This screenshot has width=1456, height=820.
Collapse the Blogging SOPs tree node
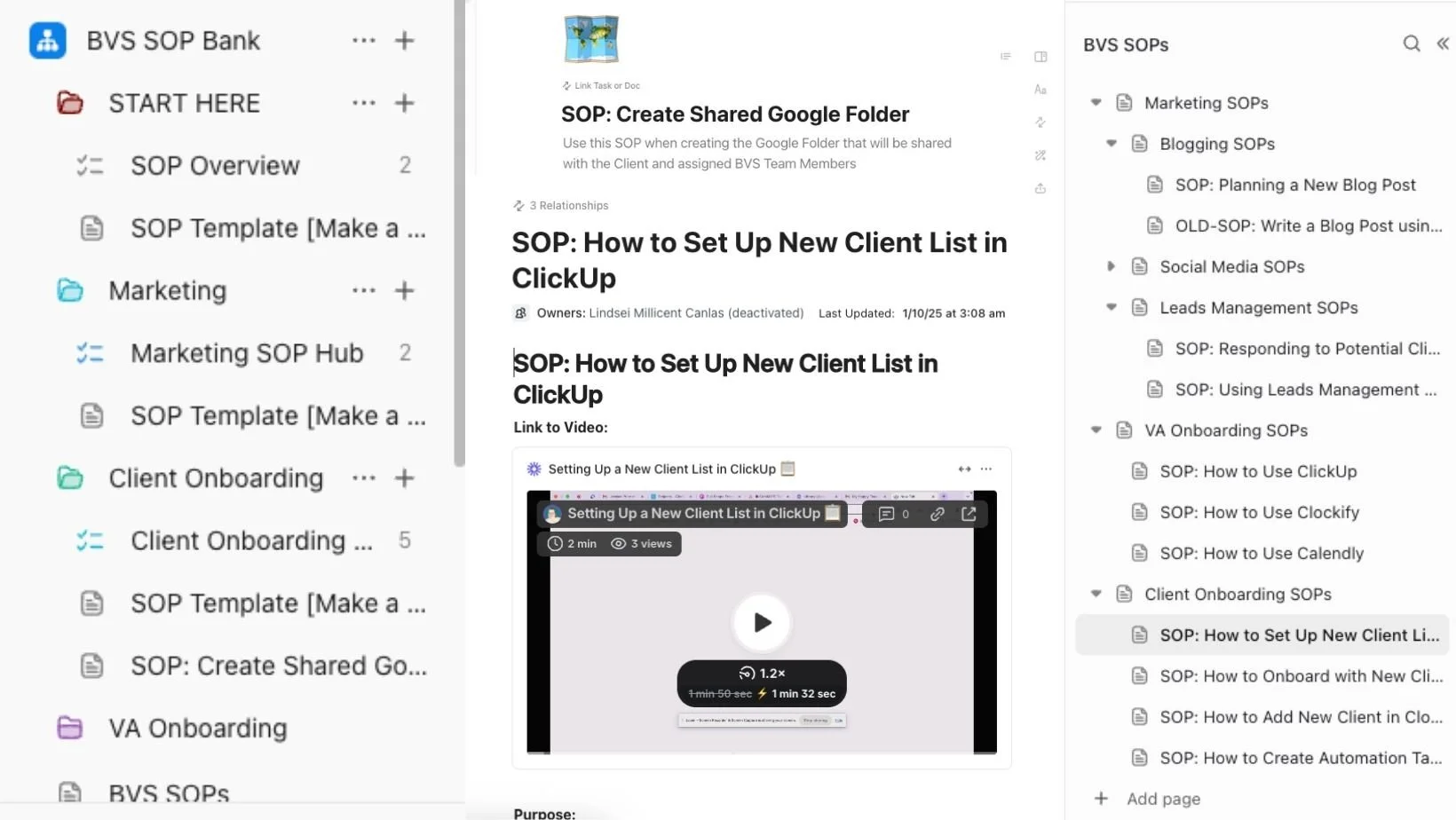point(1112,144)
